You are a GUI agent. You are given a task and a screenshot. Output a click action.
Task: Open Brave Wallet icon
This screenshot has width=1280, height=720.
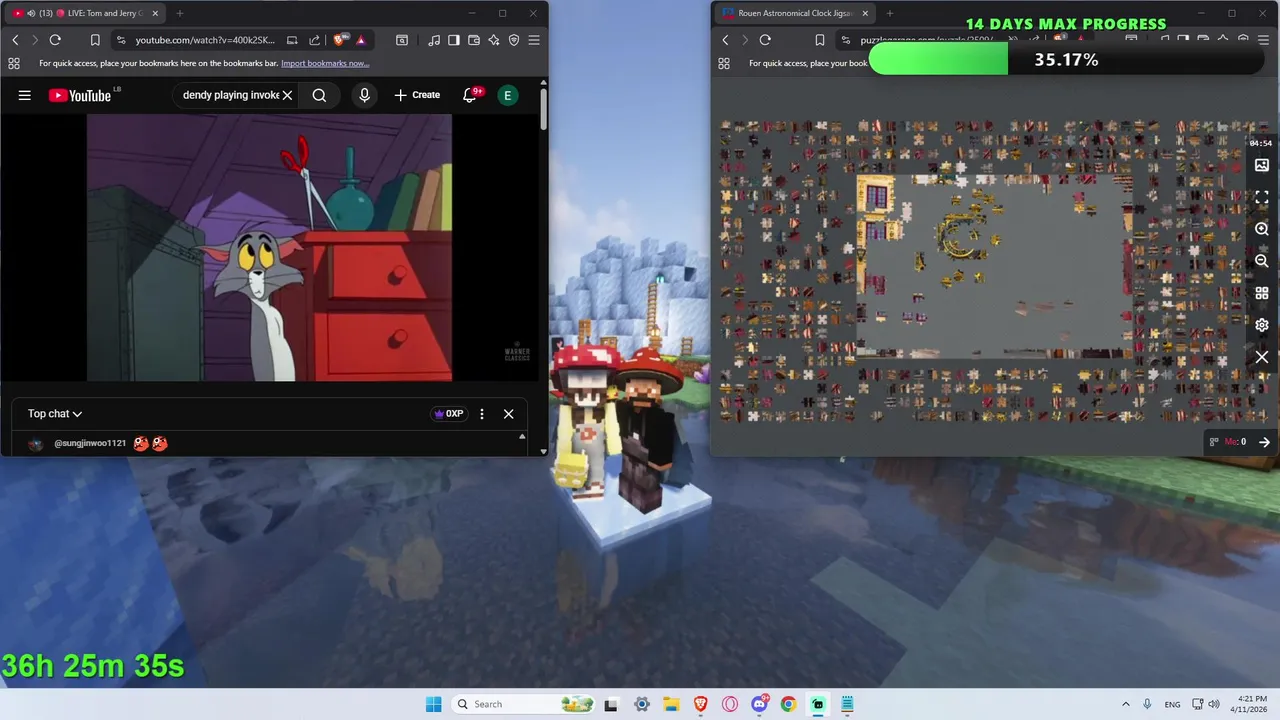(474, 40)
